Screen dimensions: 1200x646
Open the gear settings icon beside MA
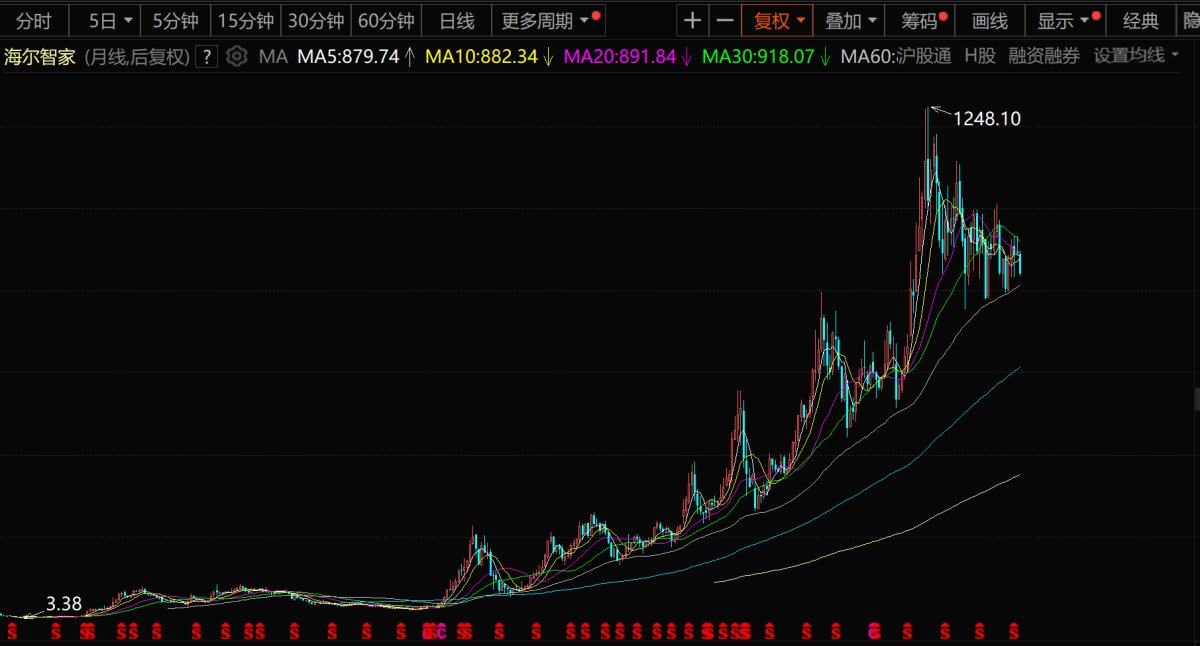(x=236, y=56)
